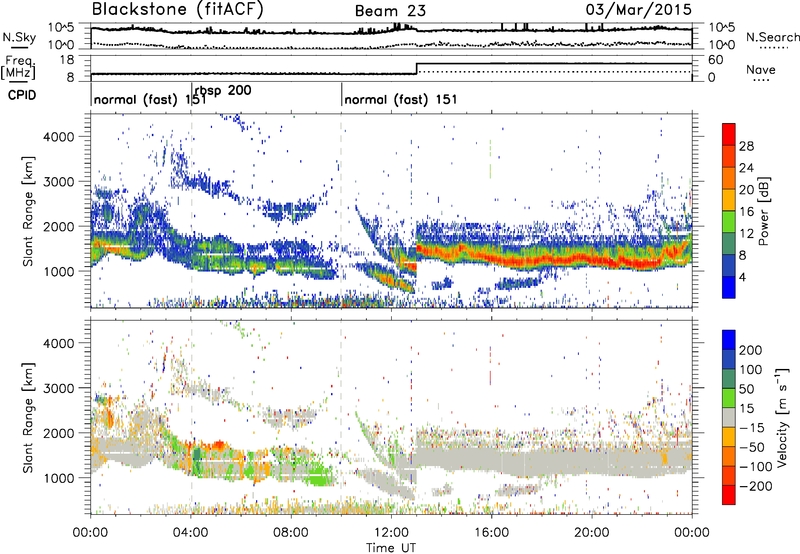
Task: Click the first 'normal (fast) 151' label
Action: (x=150, y=99)
